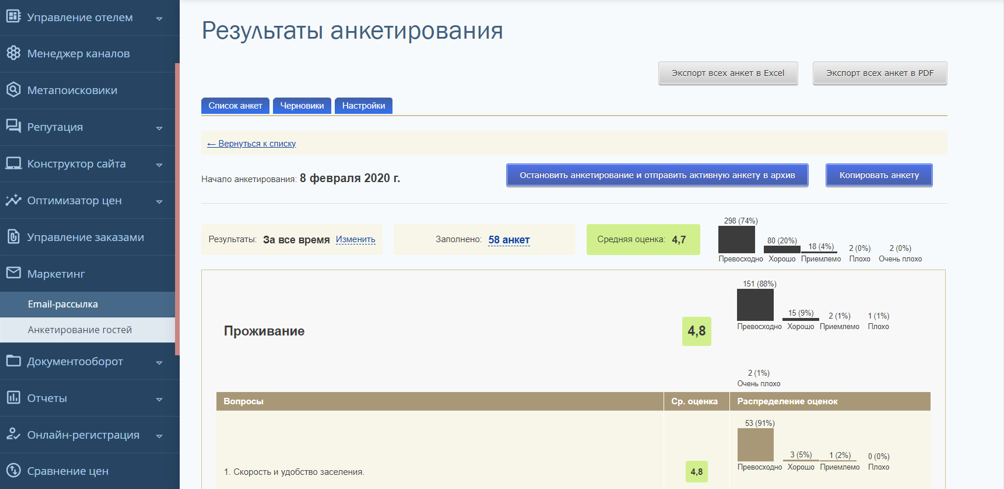Click the Маркетинг envelope icon
The image size is (1004, 489).
tap(13, 273)
